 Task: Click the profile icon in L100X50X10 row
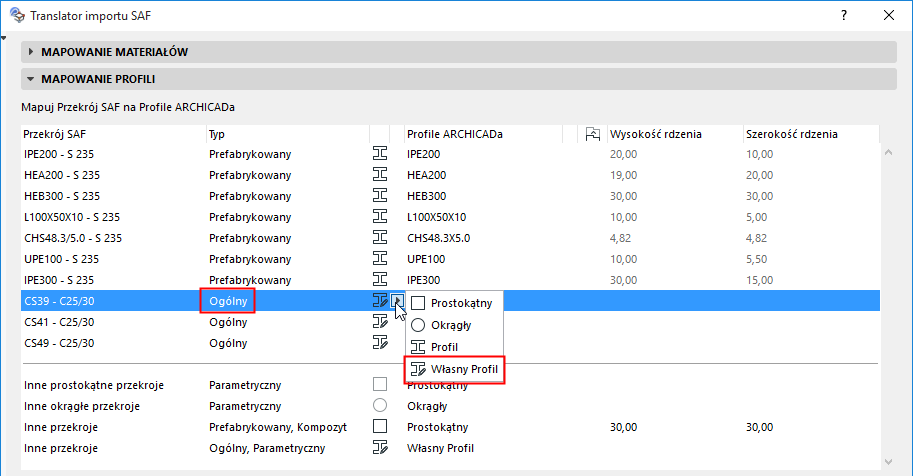pos(380,217)
